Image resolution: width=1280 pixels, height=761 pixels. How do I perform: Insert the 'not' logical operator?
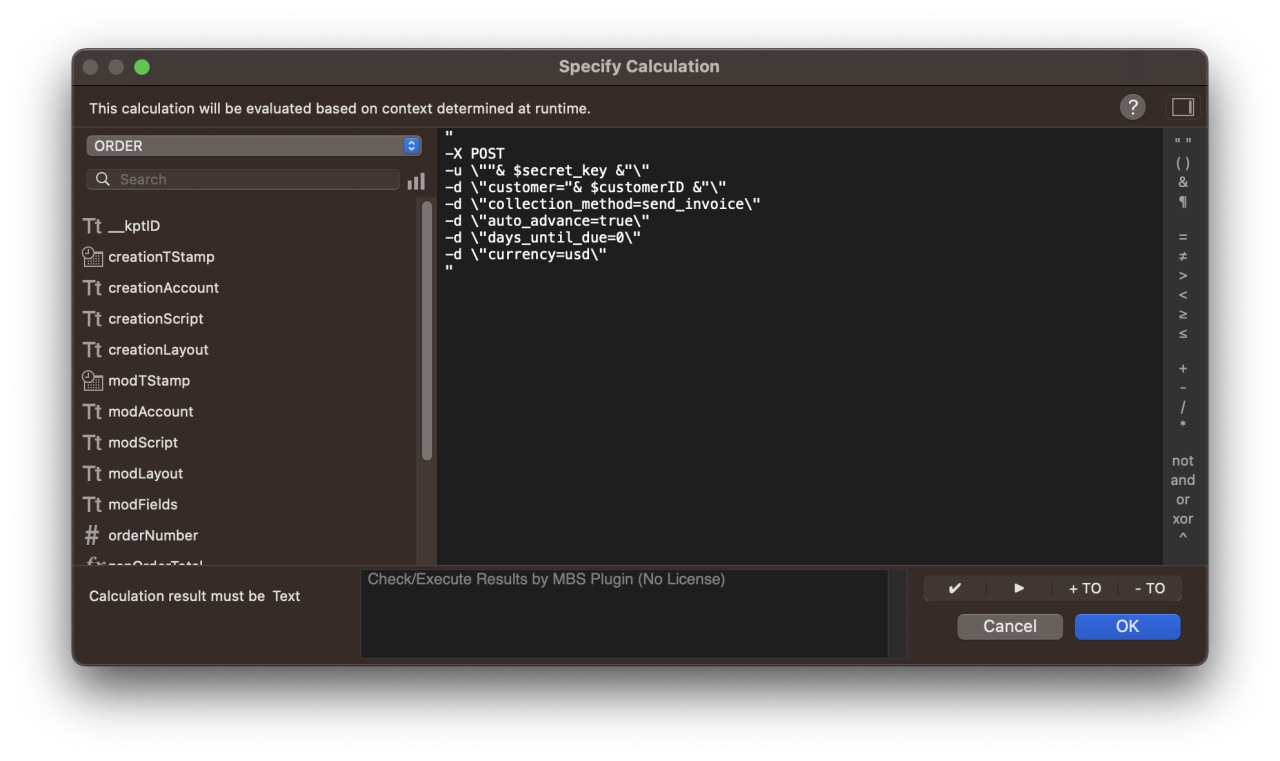tap(1183, 461)
